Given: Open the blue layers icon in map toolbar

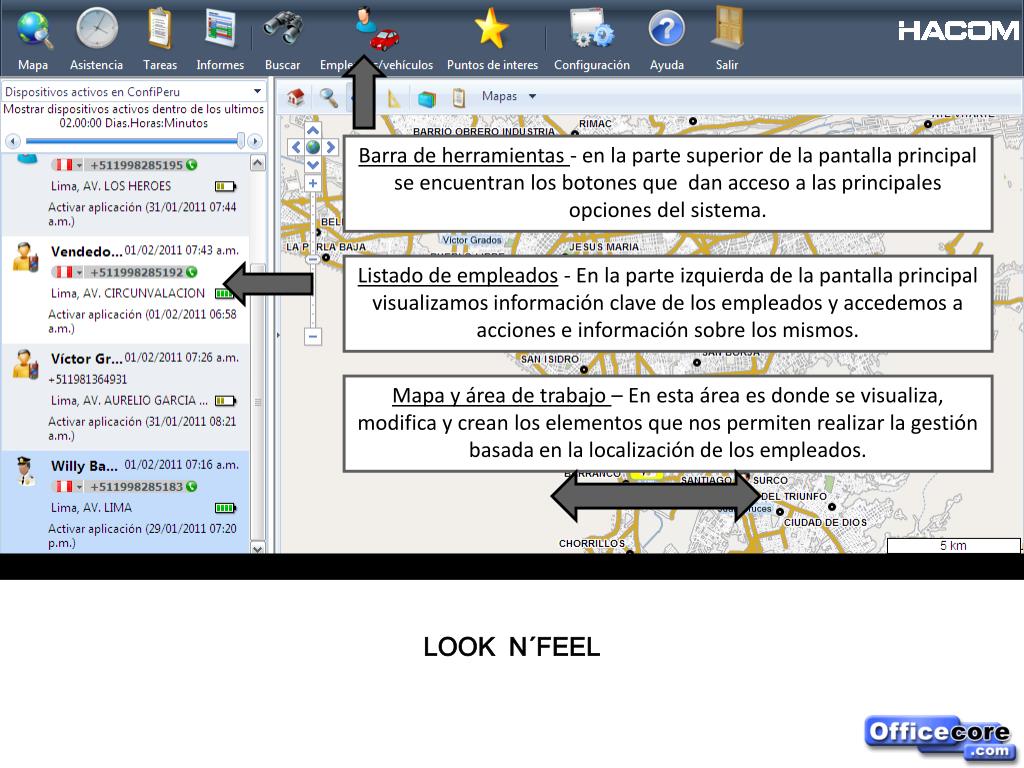Looking at the screenshot, I should 426,98.
